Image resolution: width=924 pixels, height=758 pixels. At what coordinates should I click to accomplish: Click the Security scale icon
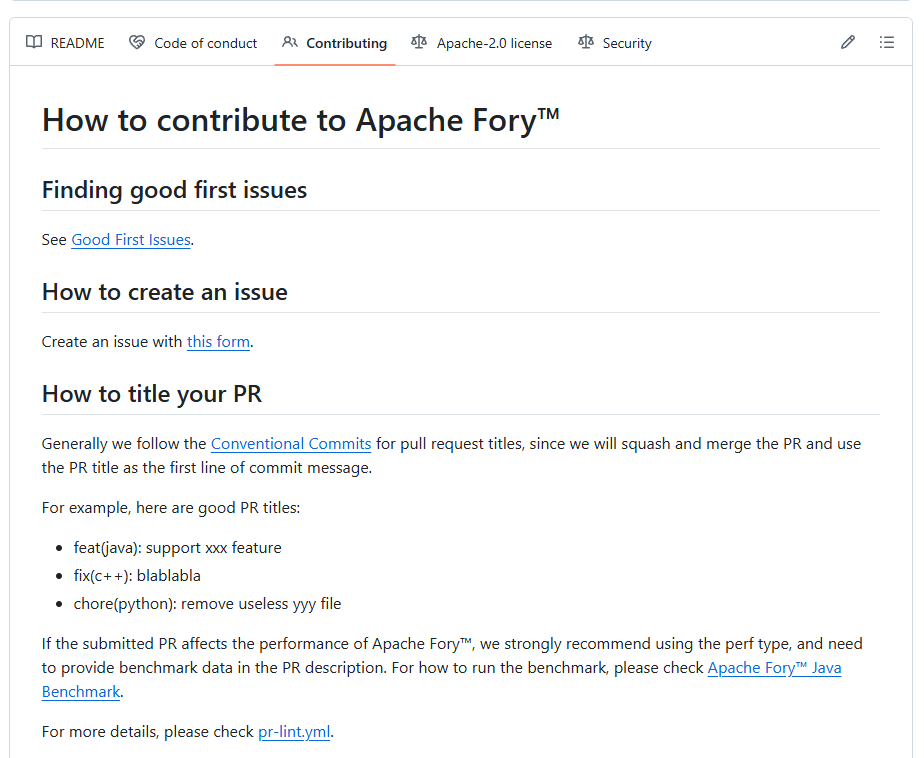point(586,42)
